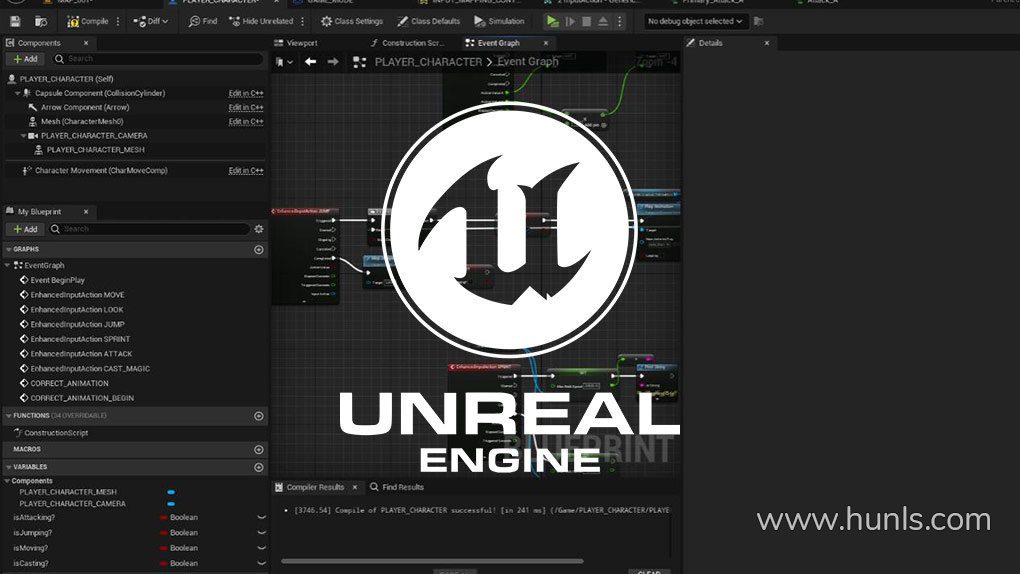Save the blueprint with the floppy disk icon
Screen dimensions: 1020x574
pyautogui.click(x=15, y=21)
